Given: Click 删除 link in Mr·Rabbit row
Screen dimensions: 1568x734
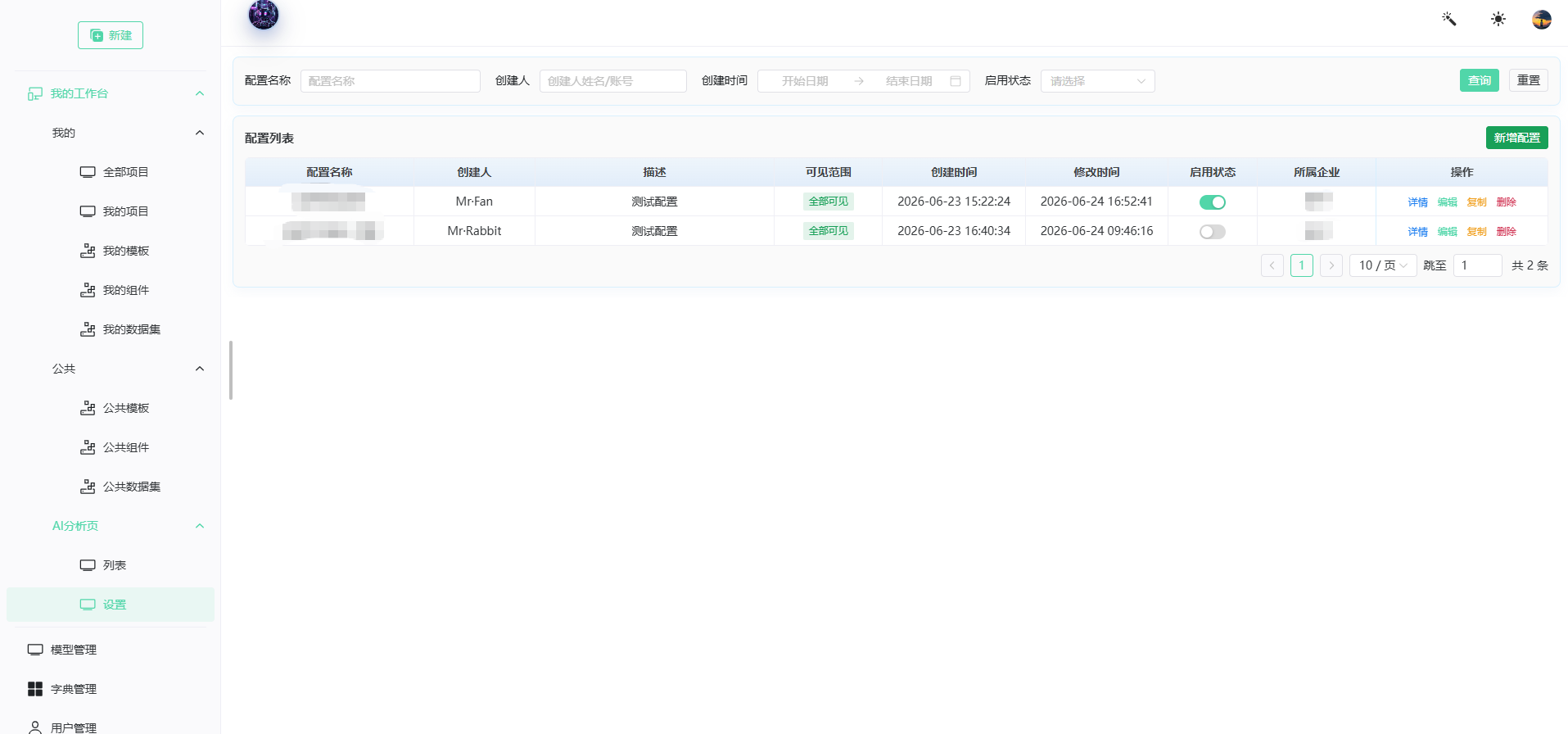Looking at the screenshot, I should 1506,232.
